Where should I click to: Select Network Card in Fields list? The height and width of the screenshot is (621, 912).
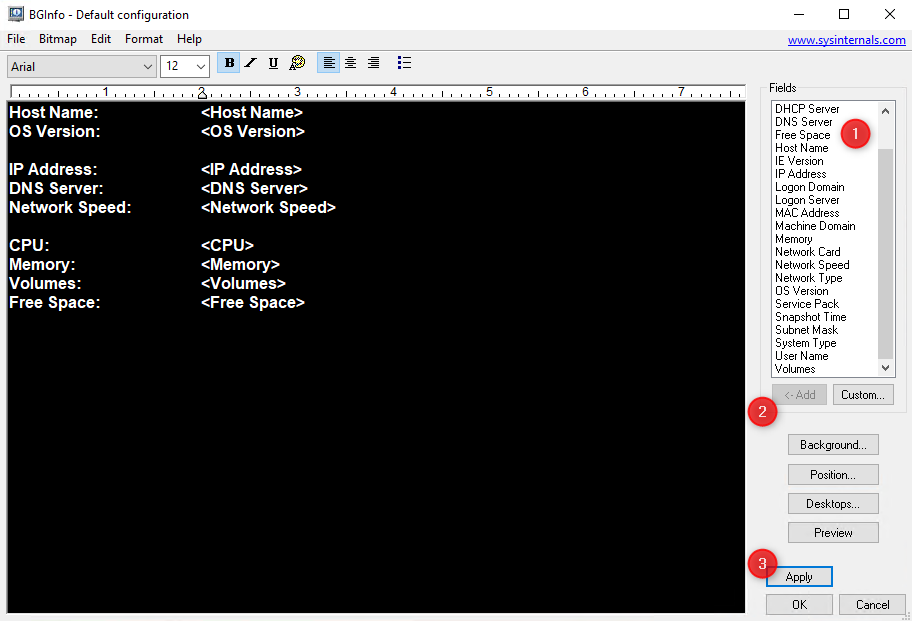tap(807, 252)
